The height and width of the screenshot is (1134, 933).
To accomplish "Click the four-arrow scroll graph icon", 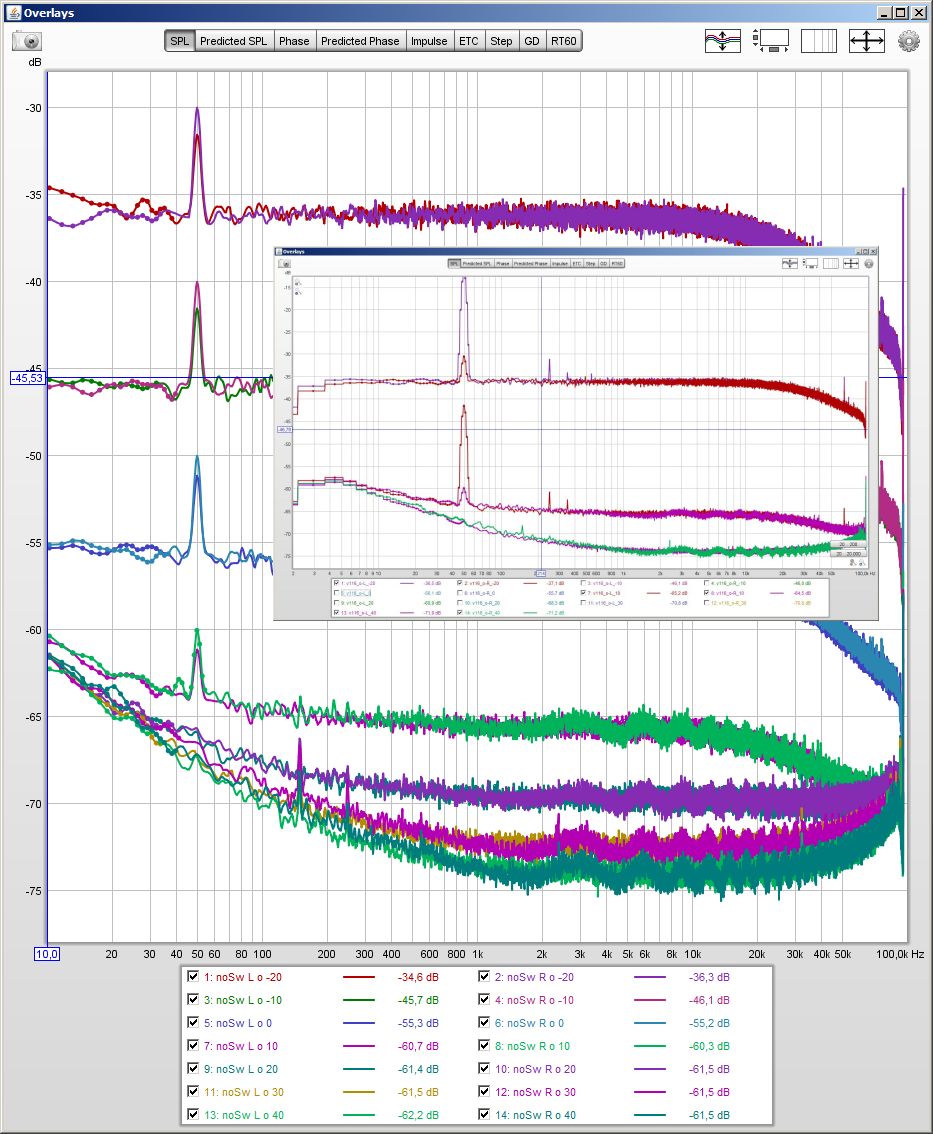I will 866,40.
